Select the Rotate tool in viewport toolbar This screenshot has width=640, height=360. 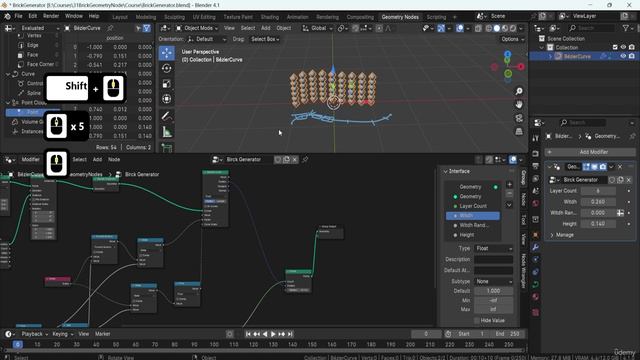[167, 68]
